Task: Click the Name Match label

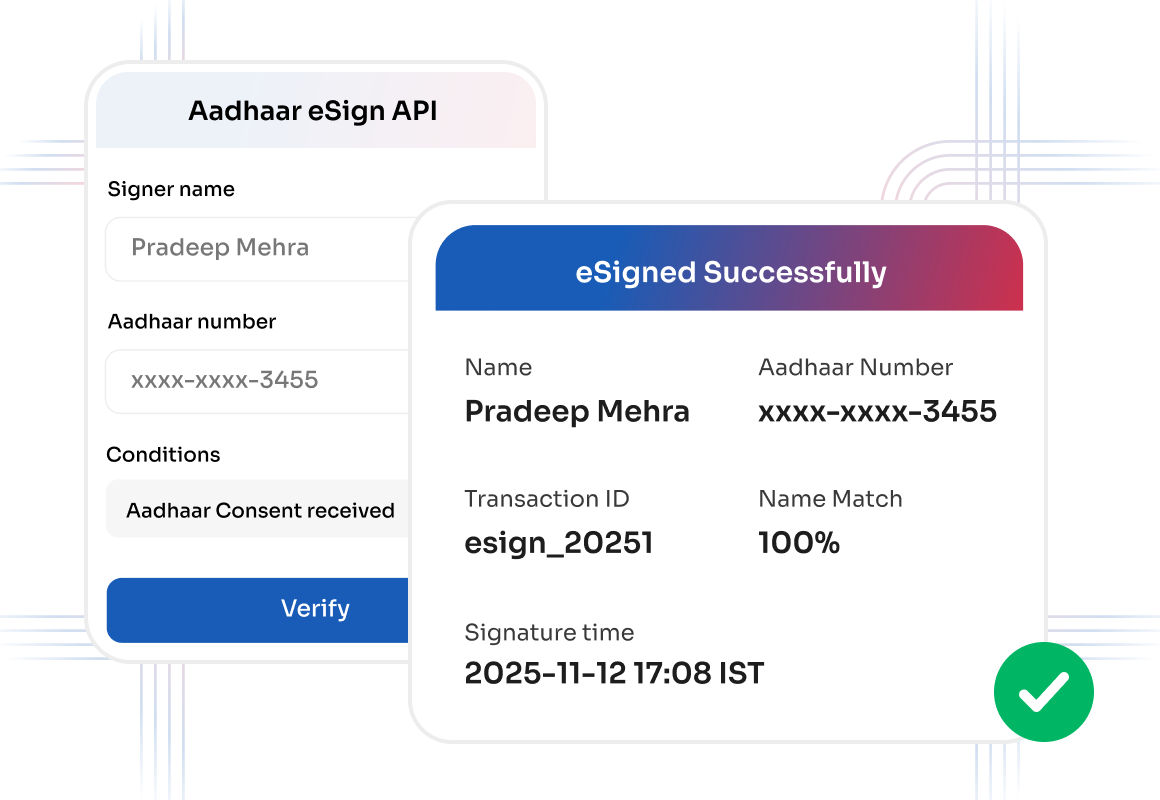Action: pyautogui.click(x=830, y=499)
